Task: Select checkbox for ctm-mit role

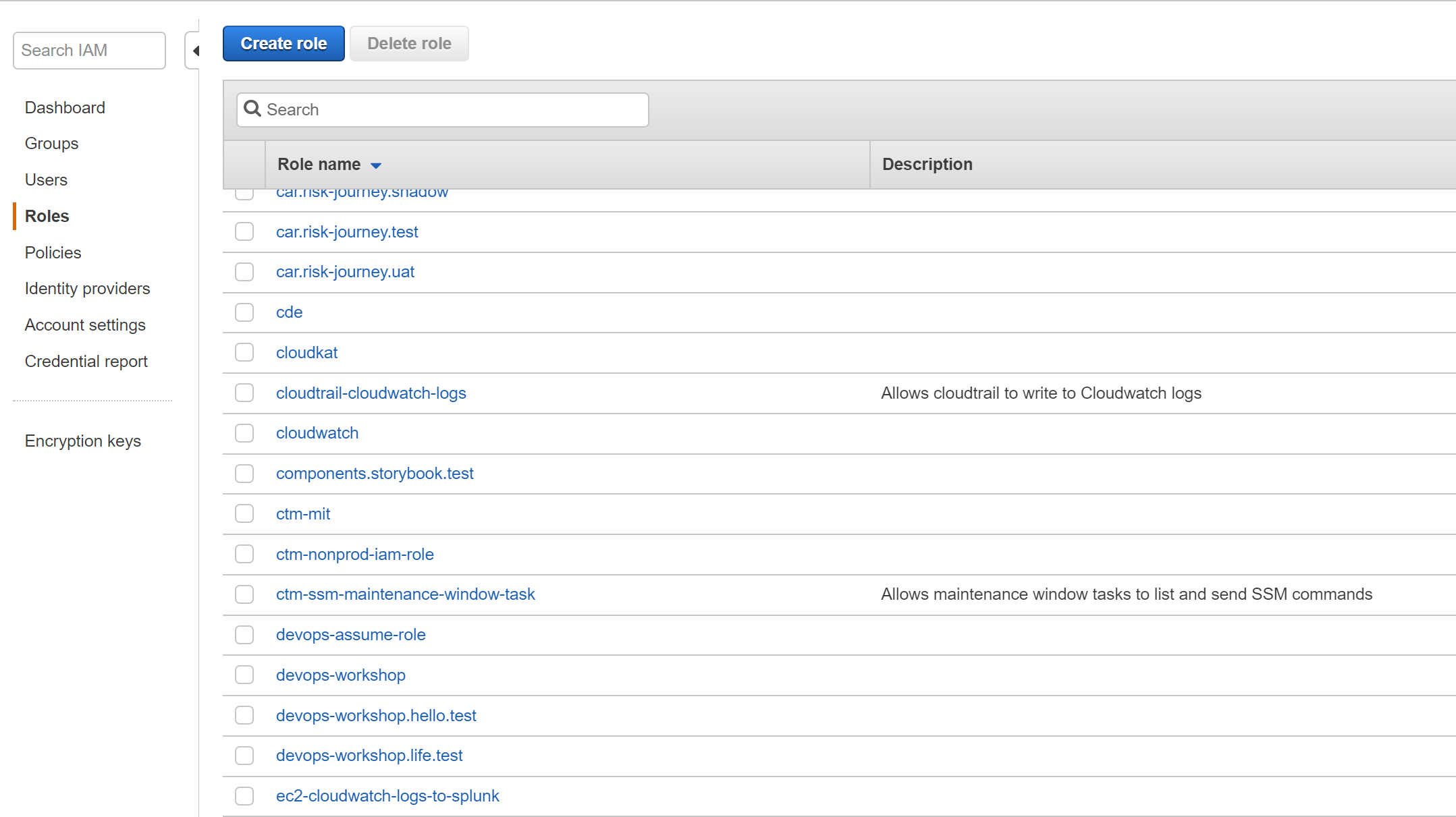Action: pyautogui.click(x=244, y=513)
